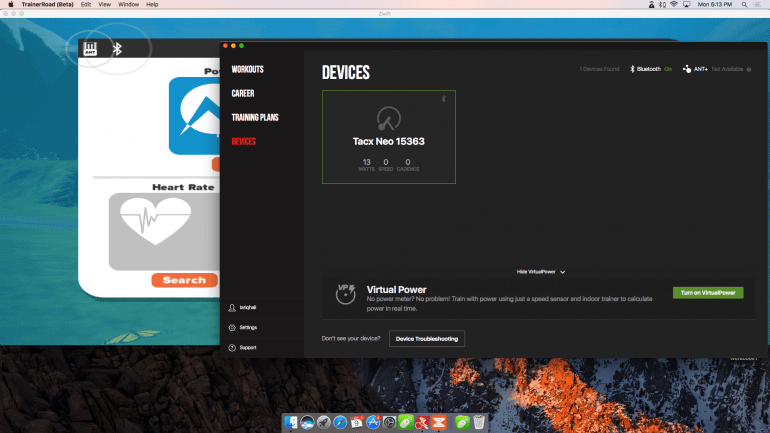Open the View menu
The width and height of the screenshot is (770, 433).
tap(104, 4)
